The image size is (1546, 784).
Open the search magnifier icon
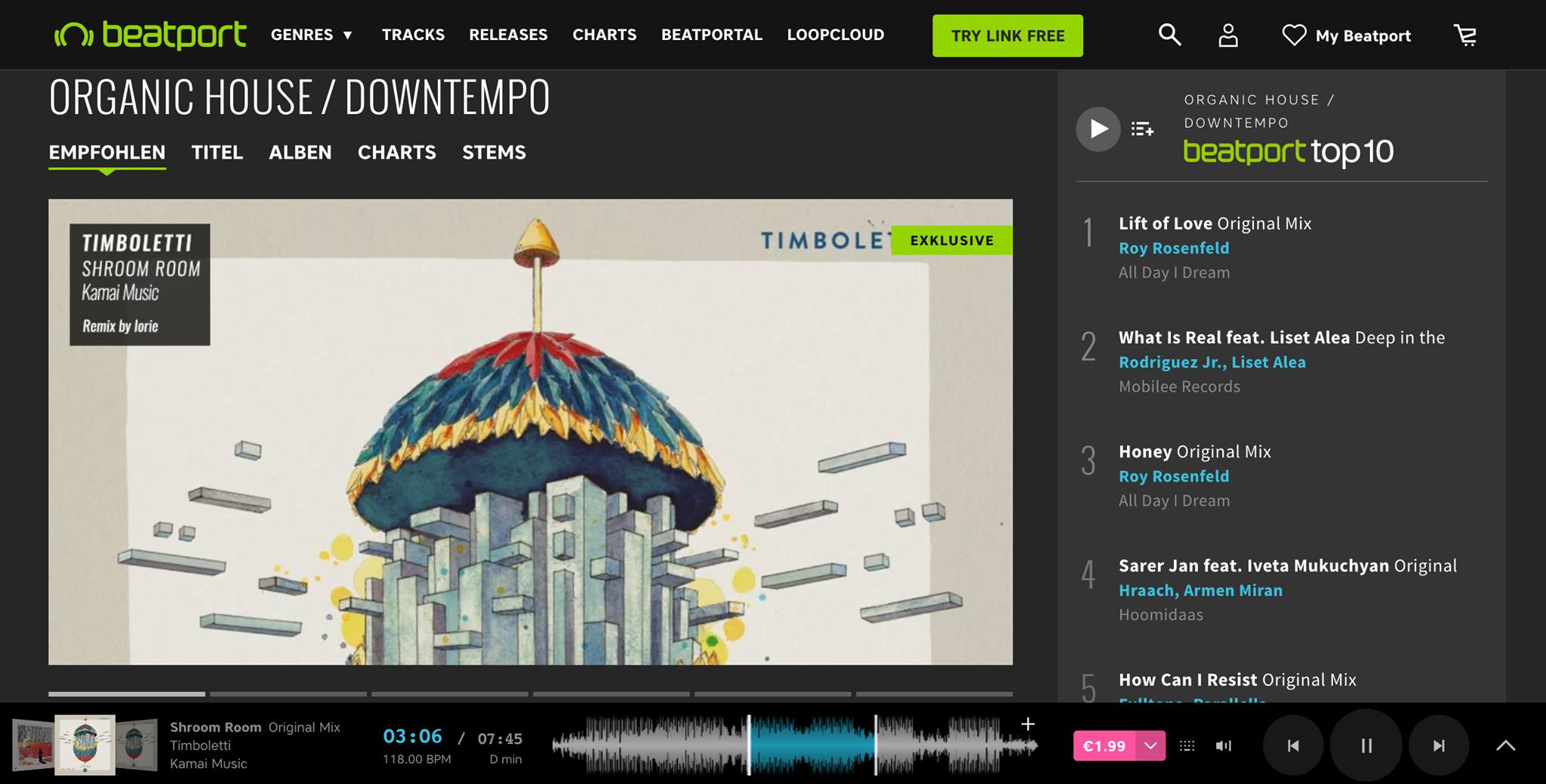(x=1169, y=35)
